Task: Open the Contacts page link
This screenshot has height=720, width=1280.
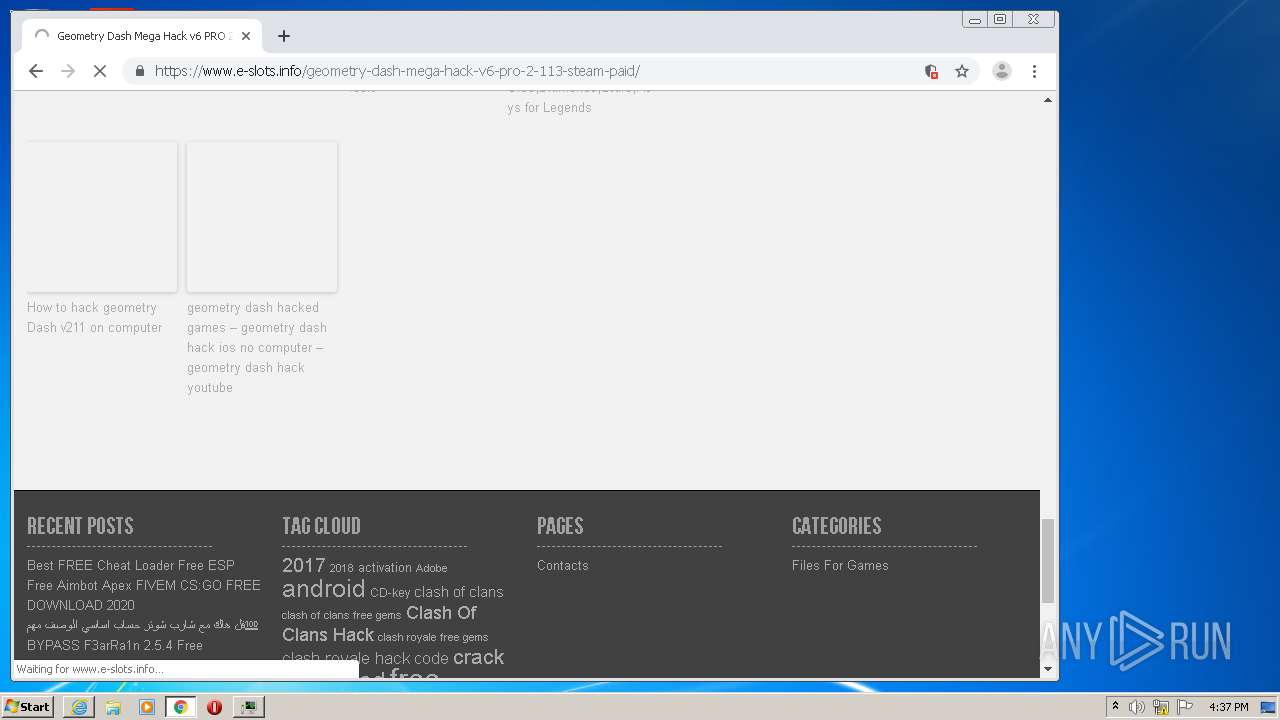Action: click(563, 566)
